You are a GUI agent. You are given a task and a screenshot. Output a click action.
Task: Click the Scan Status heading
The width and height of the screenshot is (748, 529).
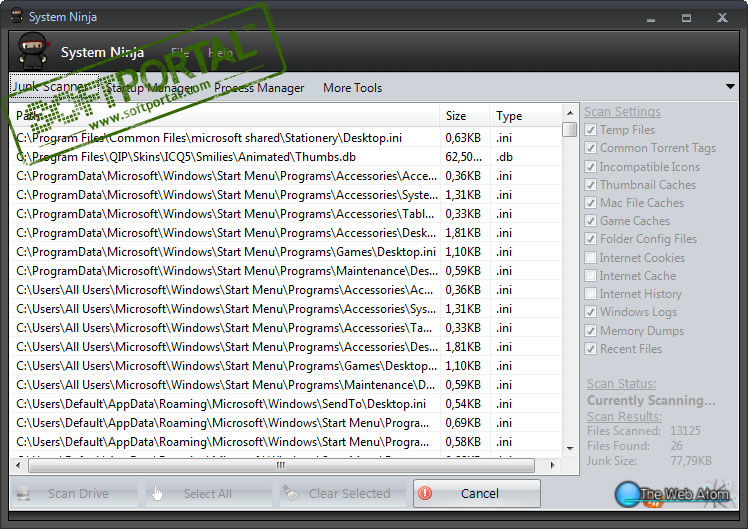(x=621, y=384)
